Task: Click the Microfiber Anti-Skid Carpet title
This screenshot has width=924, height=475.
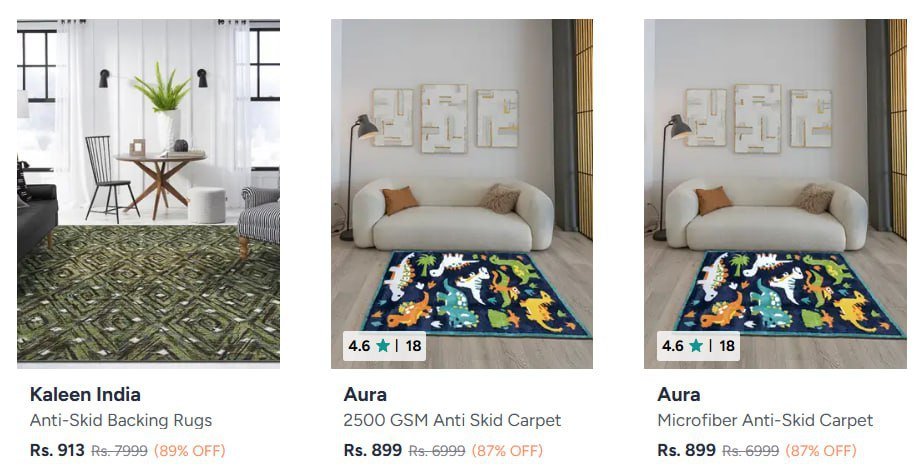Action: 765,420
